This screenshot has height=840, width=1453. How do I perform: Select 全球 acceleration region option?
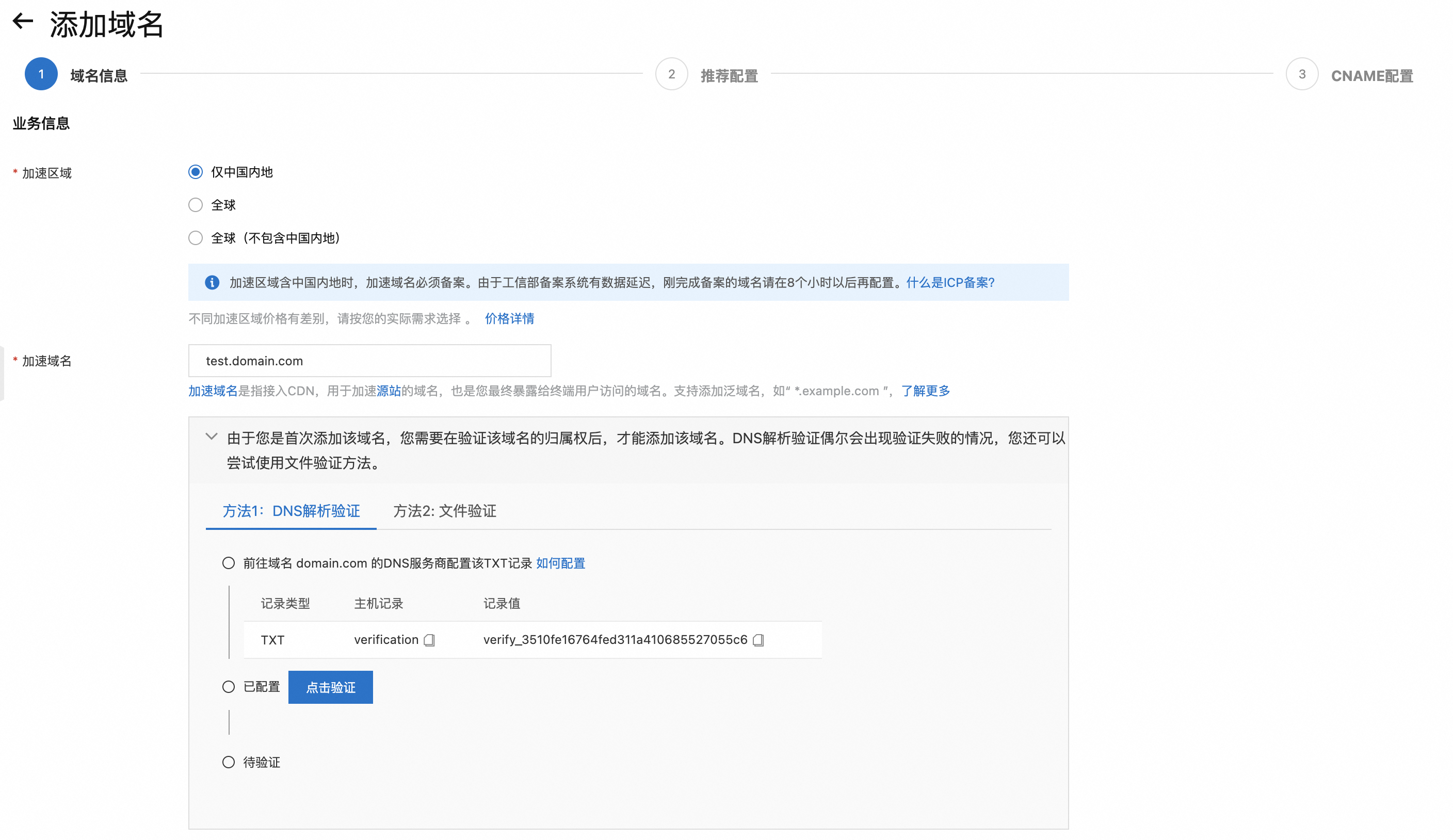coord(196,205)
